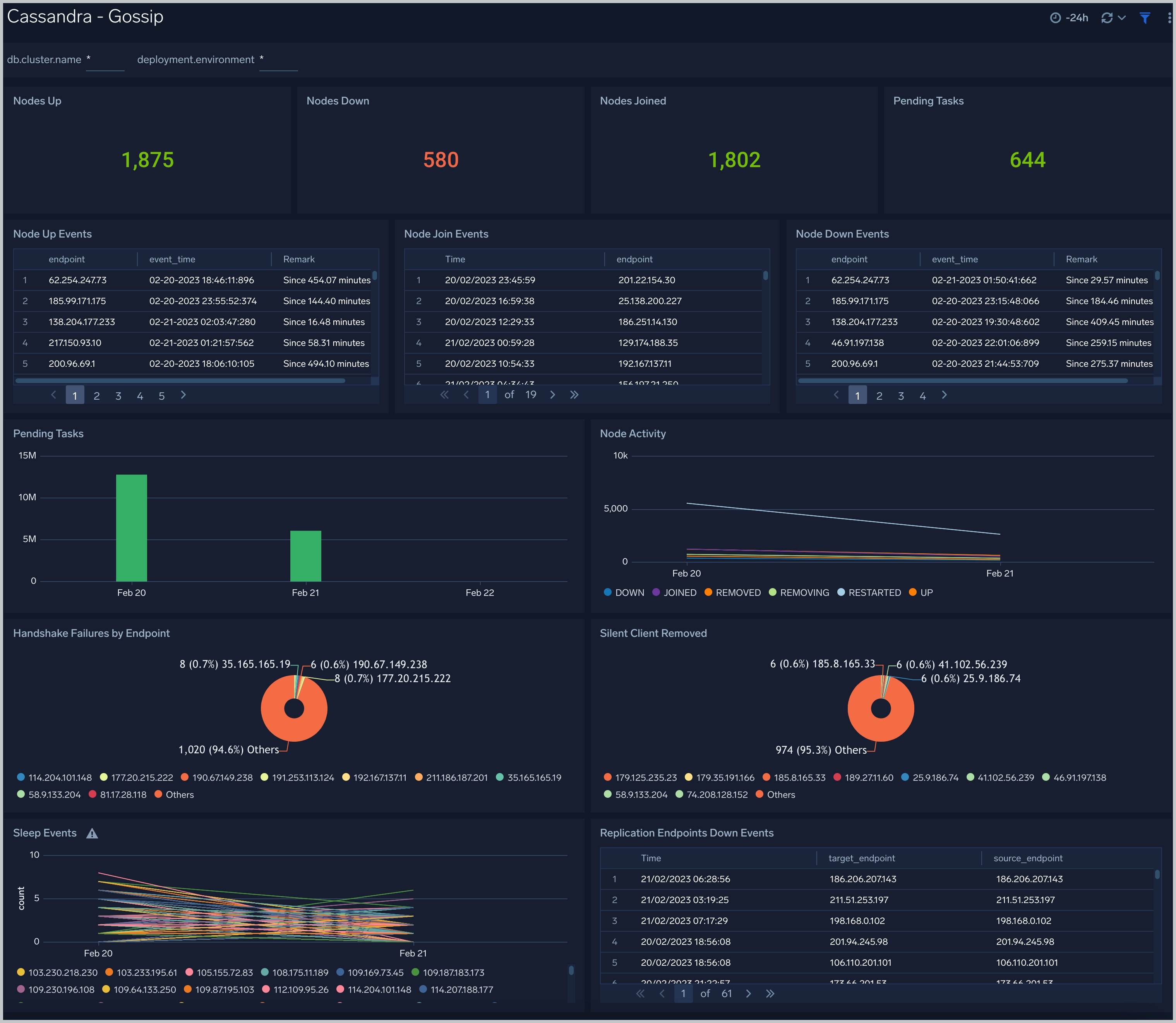Screen dimensions: 1176x1023
Task: Select page 2 in Node Down Events
Action: tap(879, 395)
